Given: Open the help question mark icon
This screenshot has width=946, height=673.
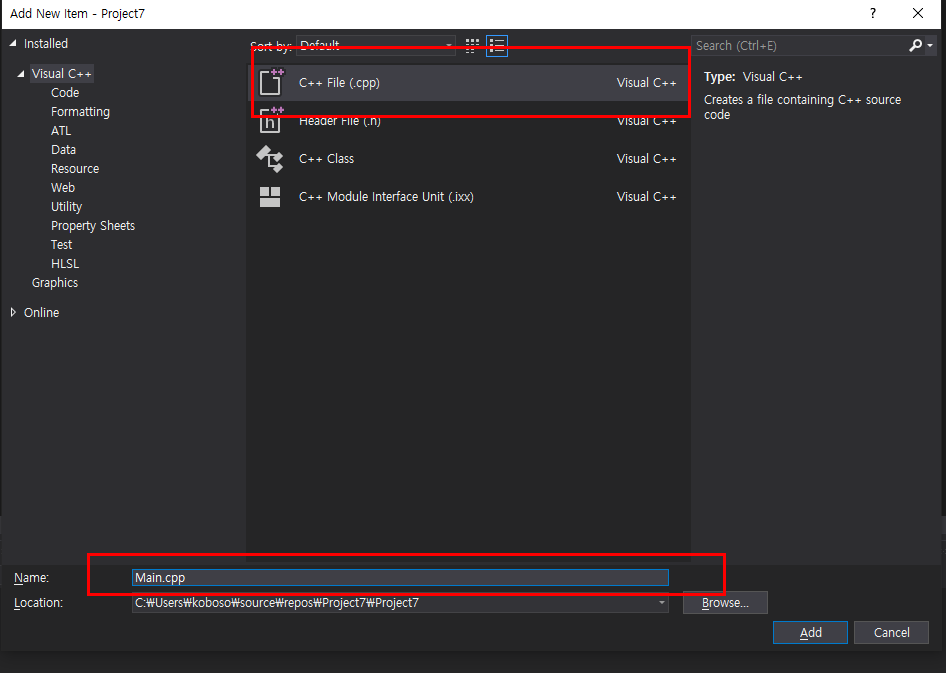Looking at the screenshot, I should coord(872,14).
